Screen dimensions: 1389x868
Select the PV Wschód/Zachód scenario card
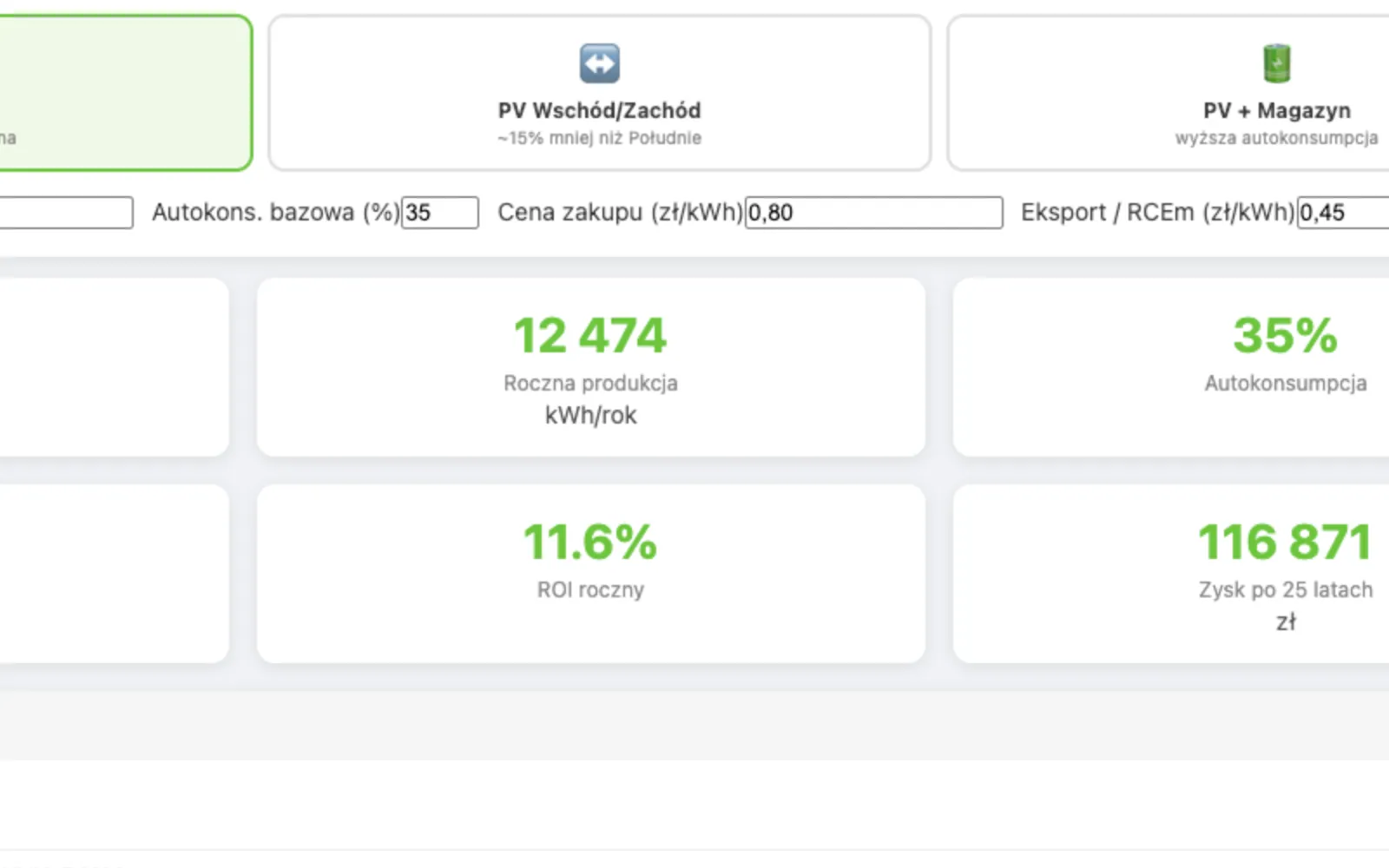pos(600,93)
